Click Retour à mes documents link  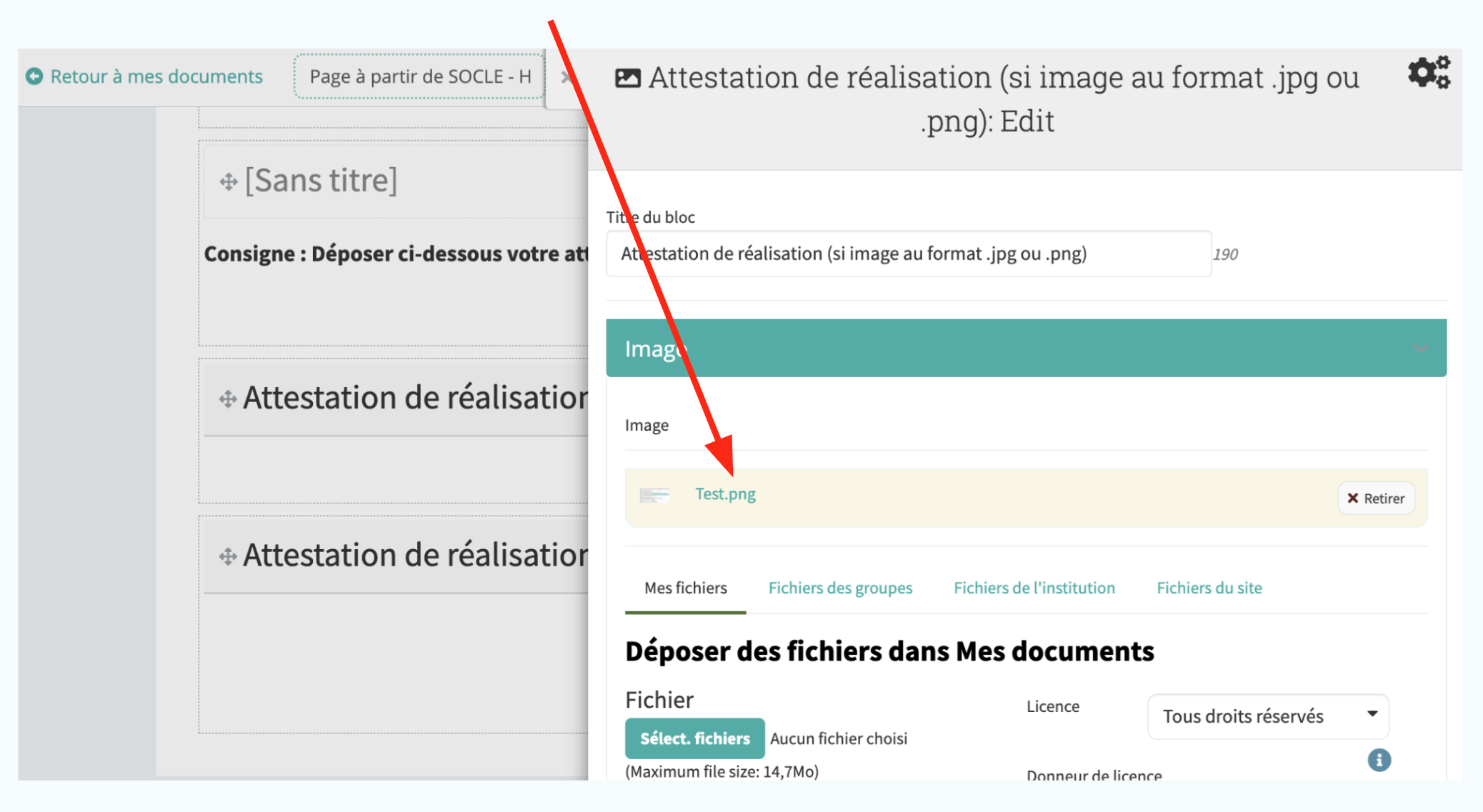156,76
